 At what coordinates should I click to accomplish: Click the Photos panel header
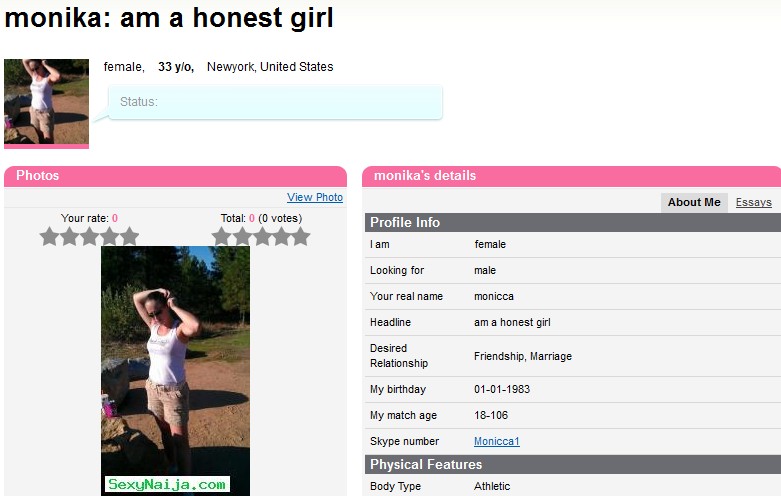pos(175,176)
